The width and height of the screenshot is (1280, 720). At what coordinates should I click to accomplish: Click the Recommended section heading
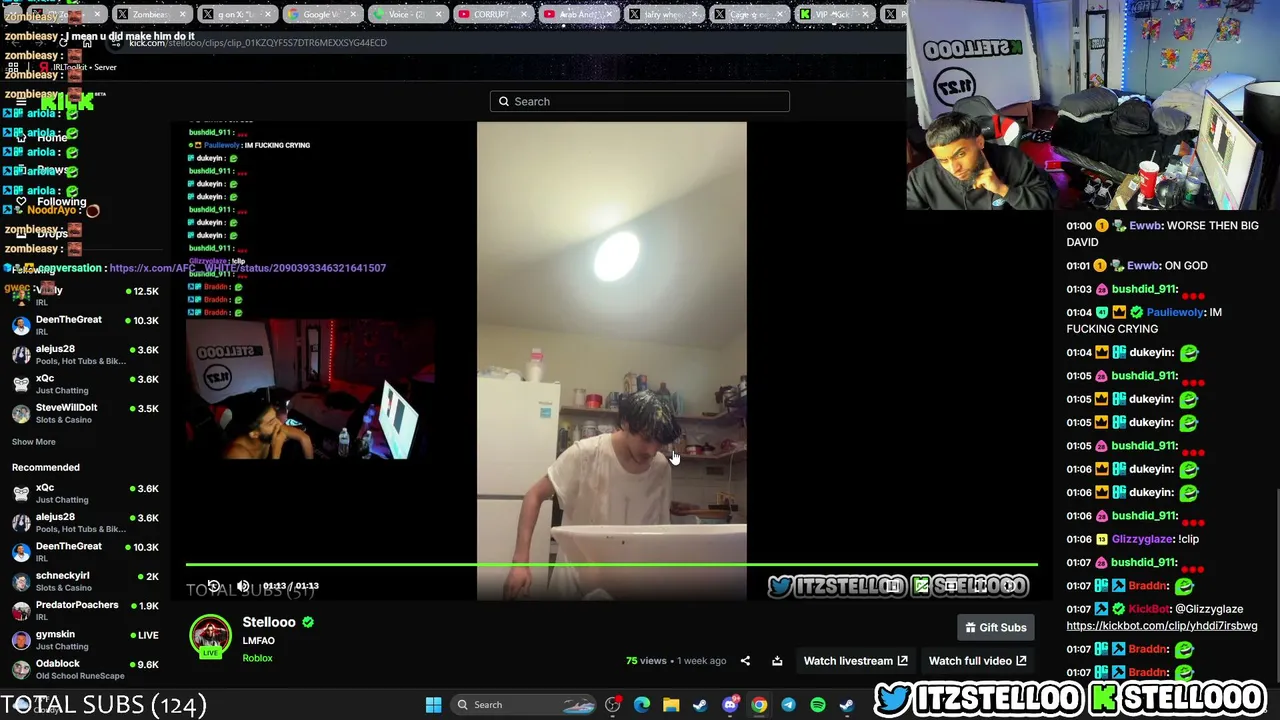tap(46, 467)
